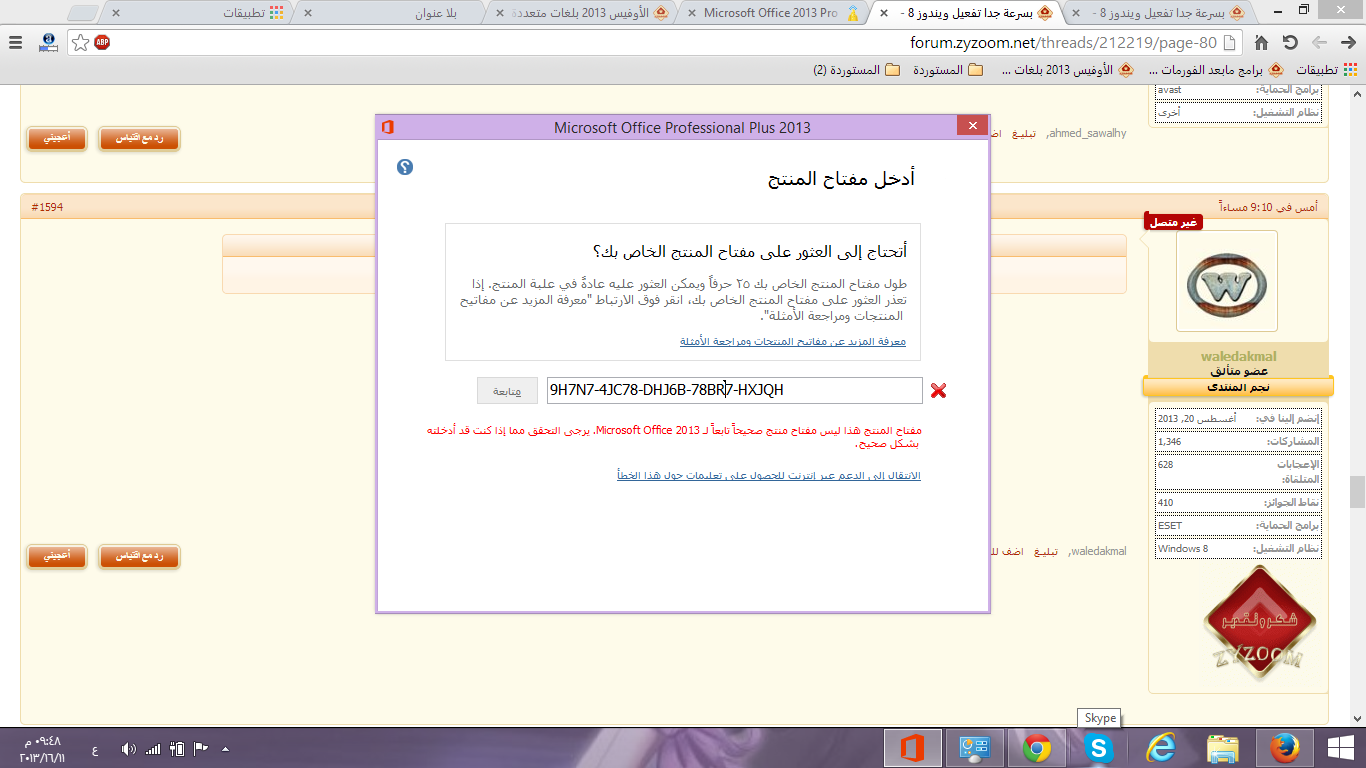
Task: Click the Office logo in dialog title bar
Action: coord(388,127)
